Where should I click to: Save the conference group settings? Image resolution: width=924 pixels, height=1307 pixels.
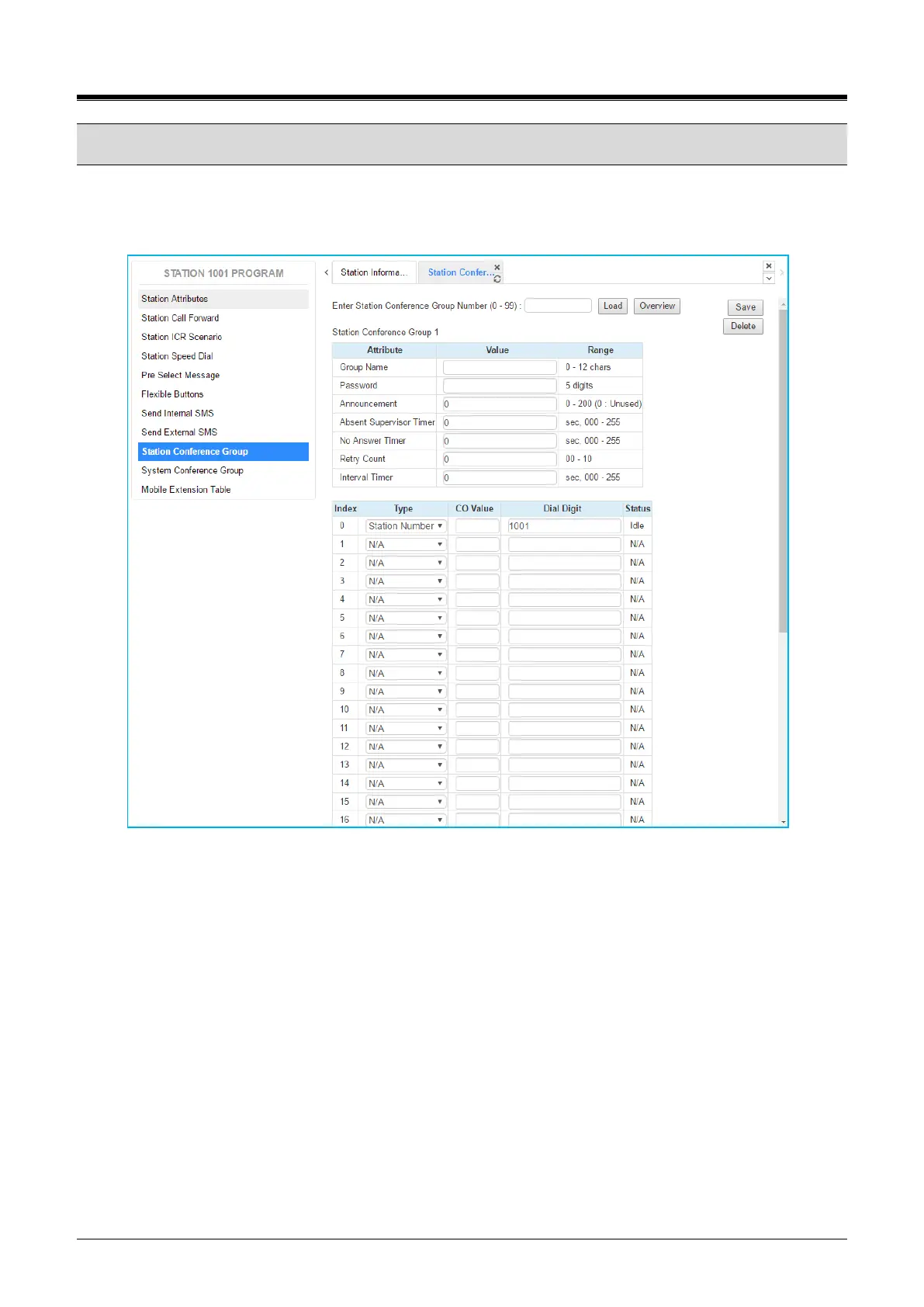(x=746, y=307)
